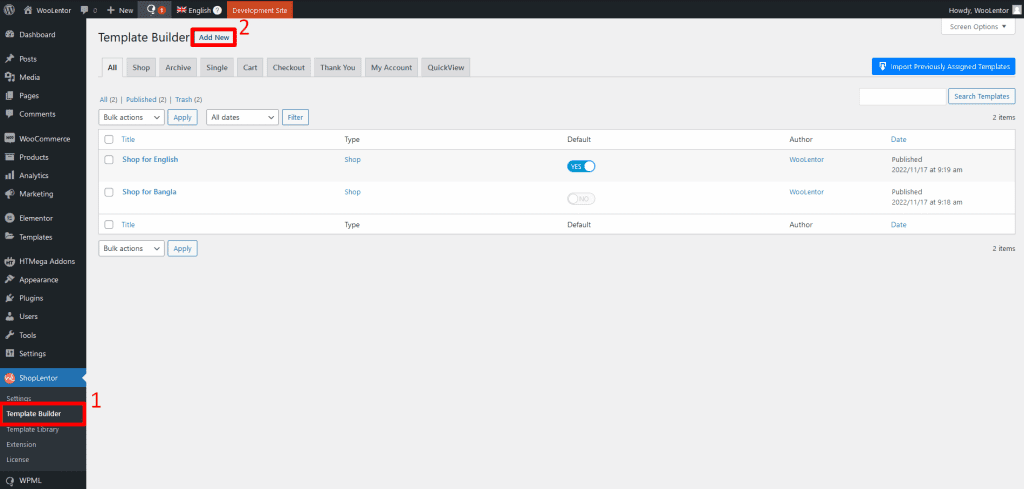The image size is (1024, 489).
Task: Click Import Previously Assigned Templates button
Action: pos(943,66)
